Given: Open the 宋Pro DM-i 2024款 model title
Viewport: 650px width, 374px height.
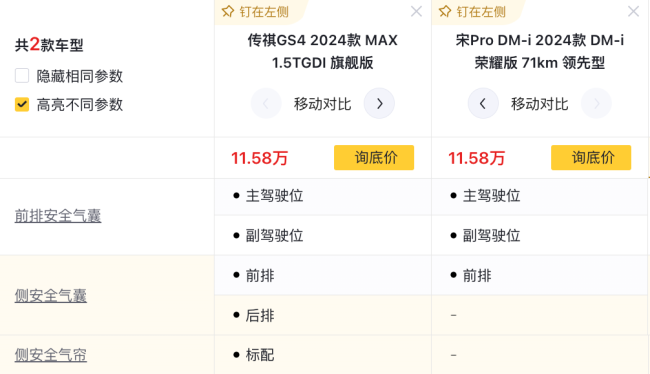Looking at the screenshot, I should (x=540, y=51).
